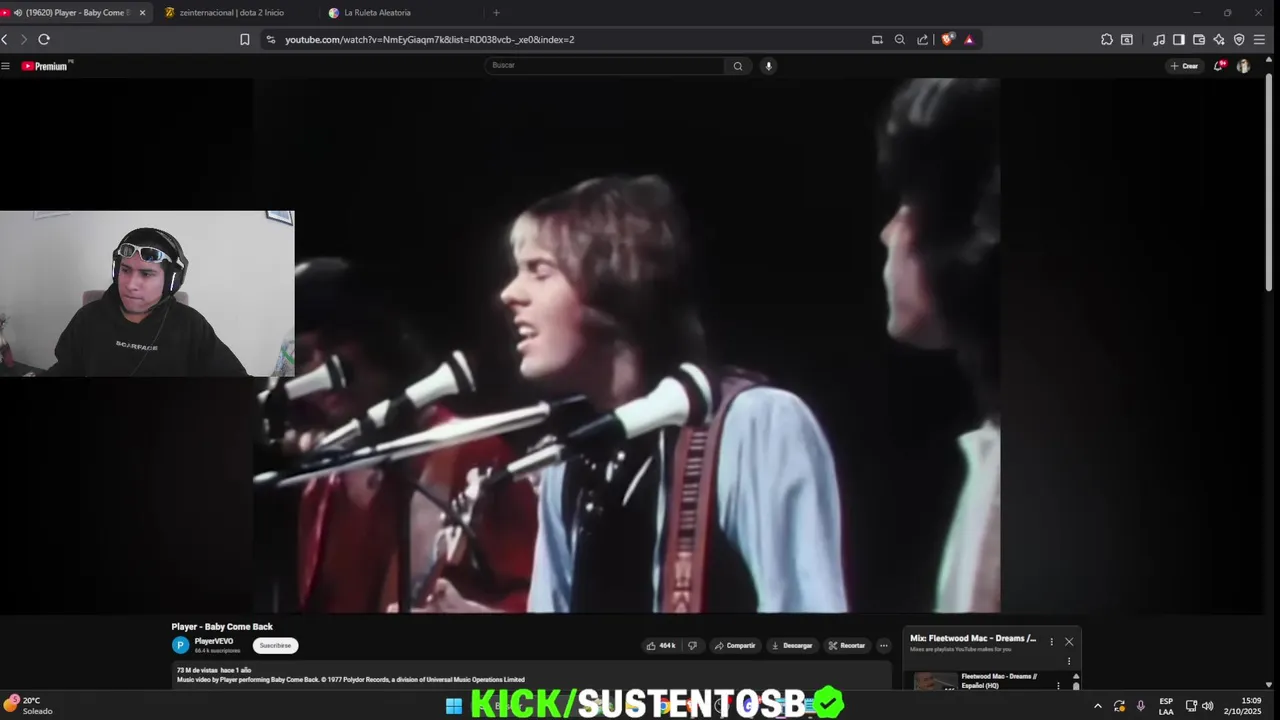The image size is (1280, 720).
Task: Click the Recortar clip button
Action: coord(847,646)
